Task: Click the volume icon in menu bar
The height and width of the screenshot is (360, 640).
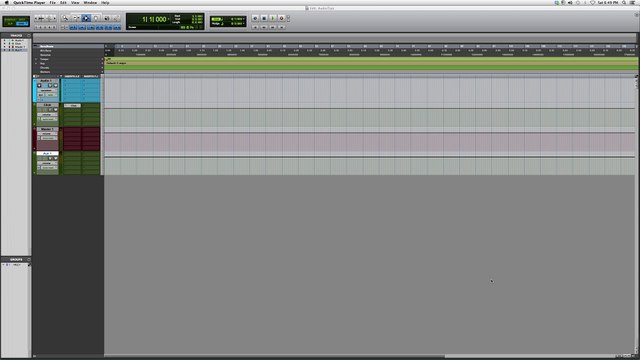Action: click(x=570, y=2)
